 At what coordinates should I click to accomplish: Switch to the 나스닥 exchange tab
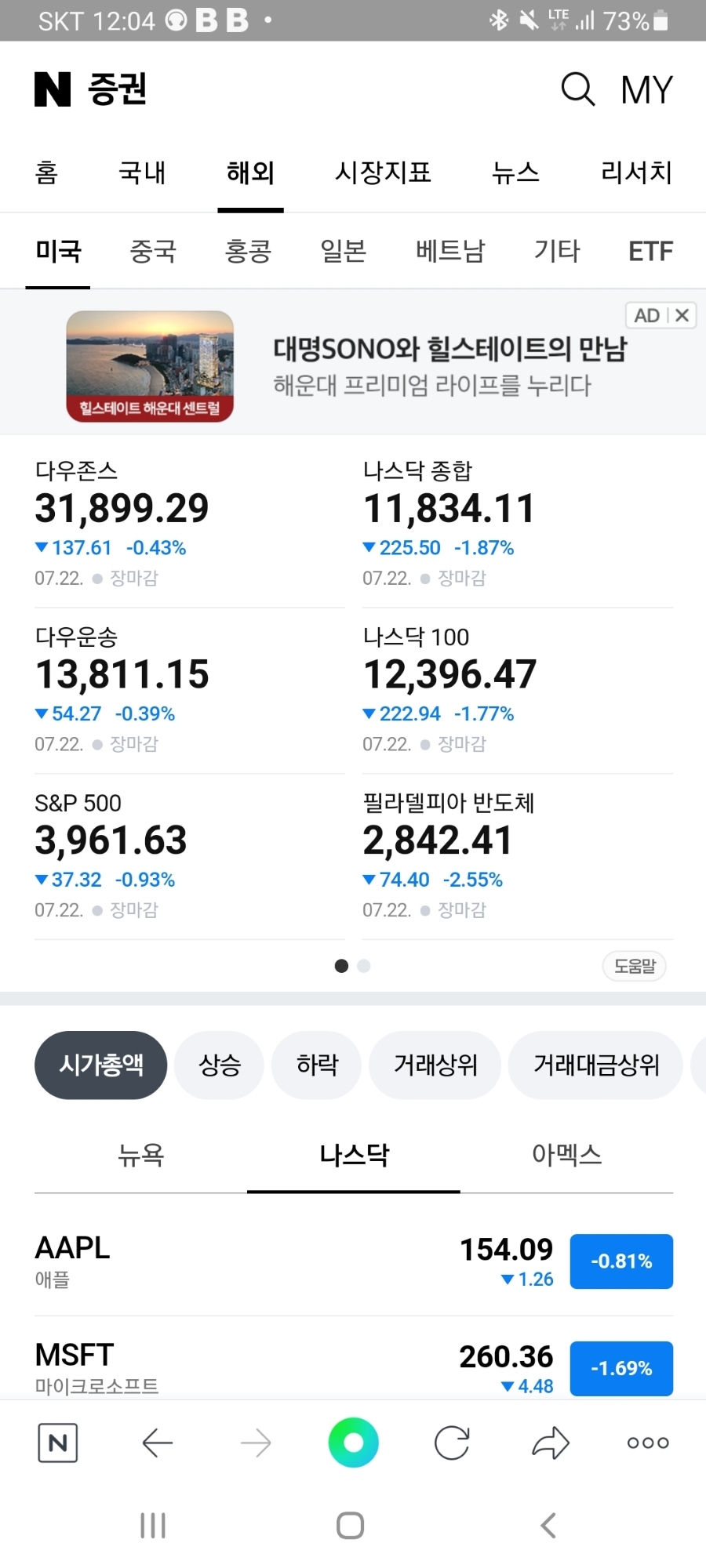click(354, 1155)
